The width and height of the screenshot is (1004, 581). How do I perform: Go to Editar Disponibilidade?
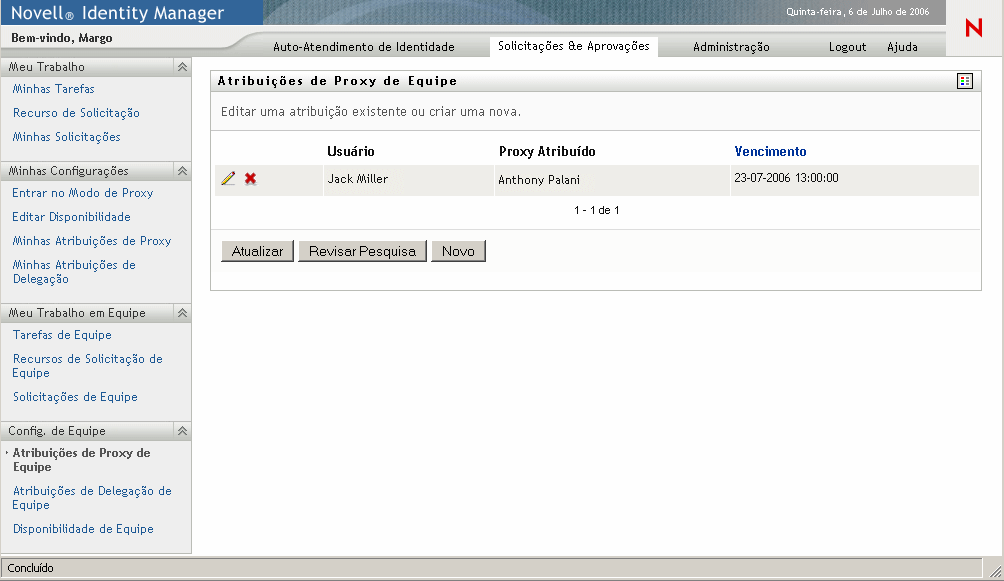[x=72, y=217]
